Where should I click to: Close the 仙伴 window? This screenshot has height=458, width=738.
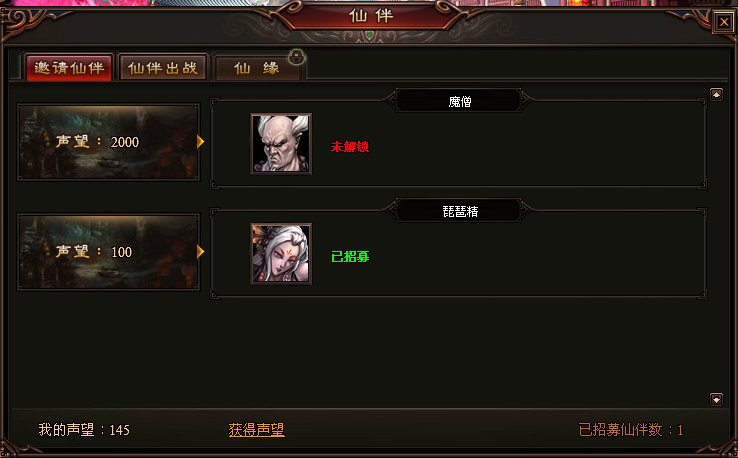724,22
